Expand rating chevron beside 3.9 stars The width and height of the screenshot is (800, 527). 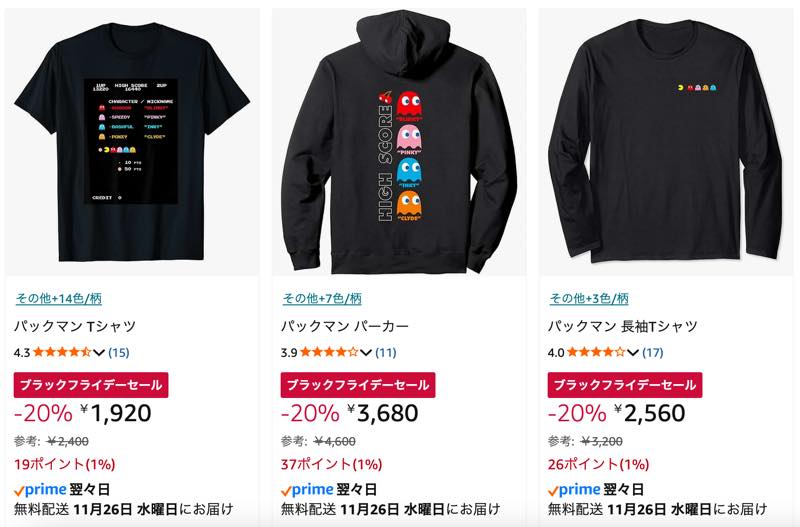pyautogui.click(x=366, y=353)
